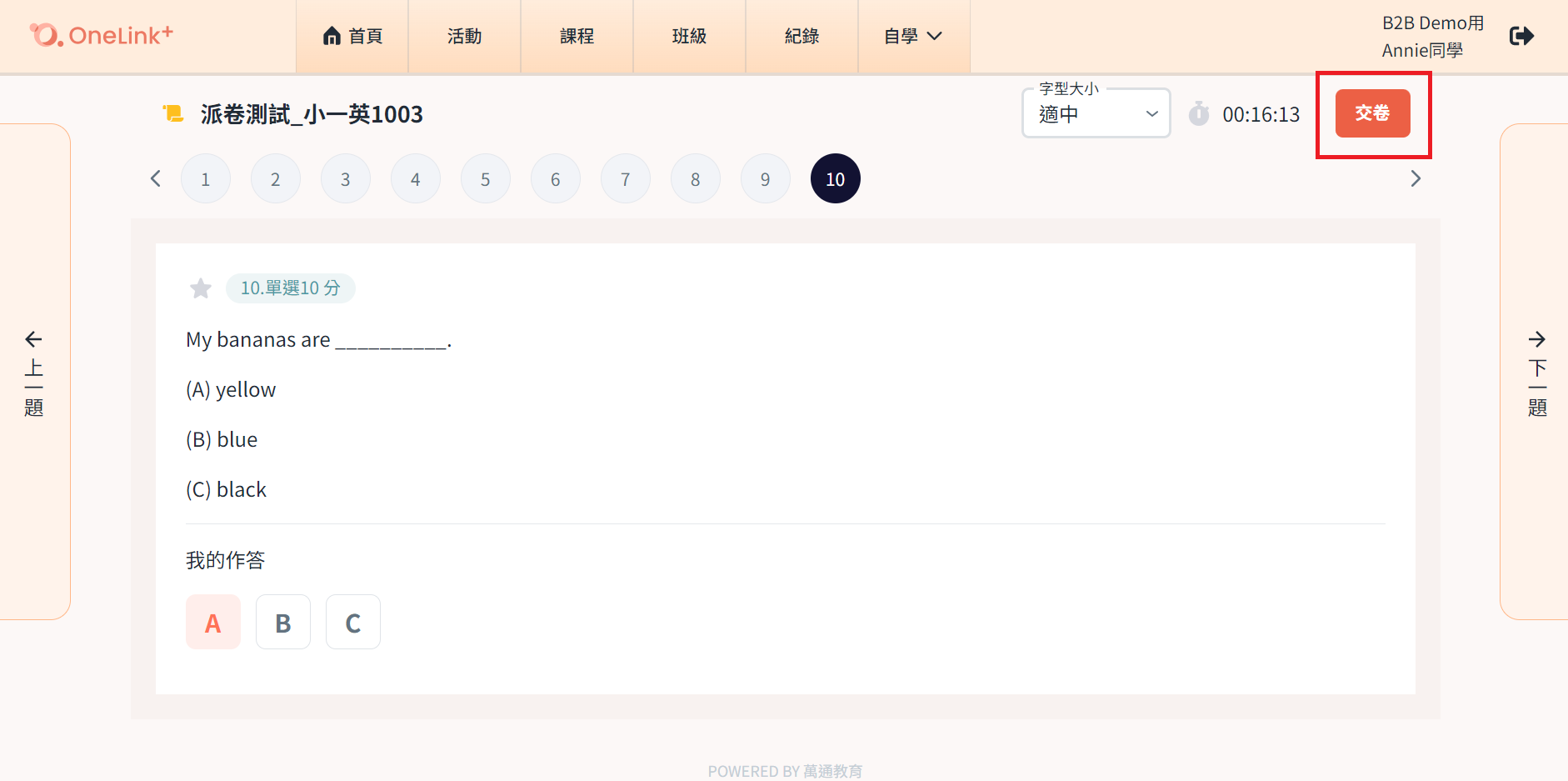Click the logout arrow icon
1568x781 pixels.
pos(1521,36)
